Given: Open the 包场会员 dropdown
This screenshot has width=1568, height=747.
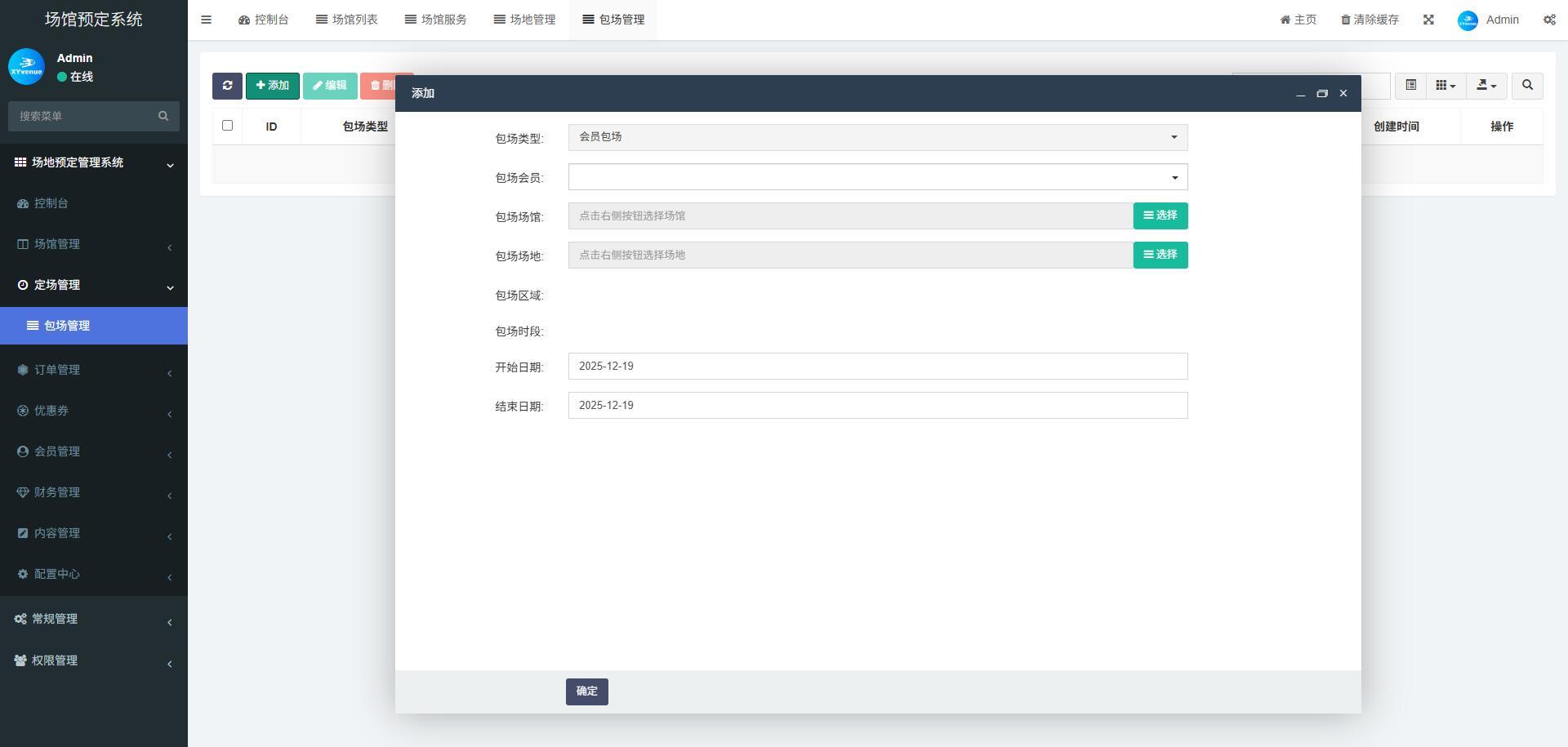Looking at the screenshot, I should [877, 177].
